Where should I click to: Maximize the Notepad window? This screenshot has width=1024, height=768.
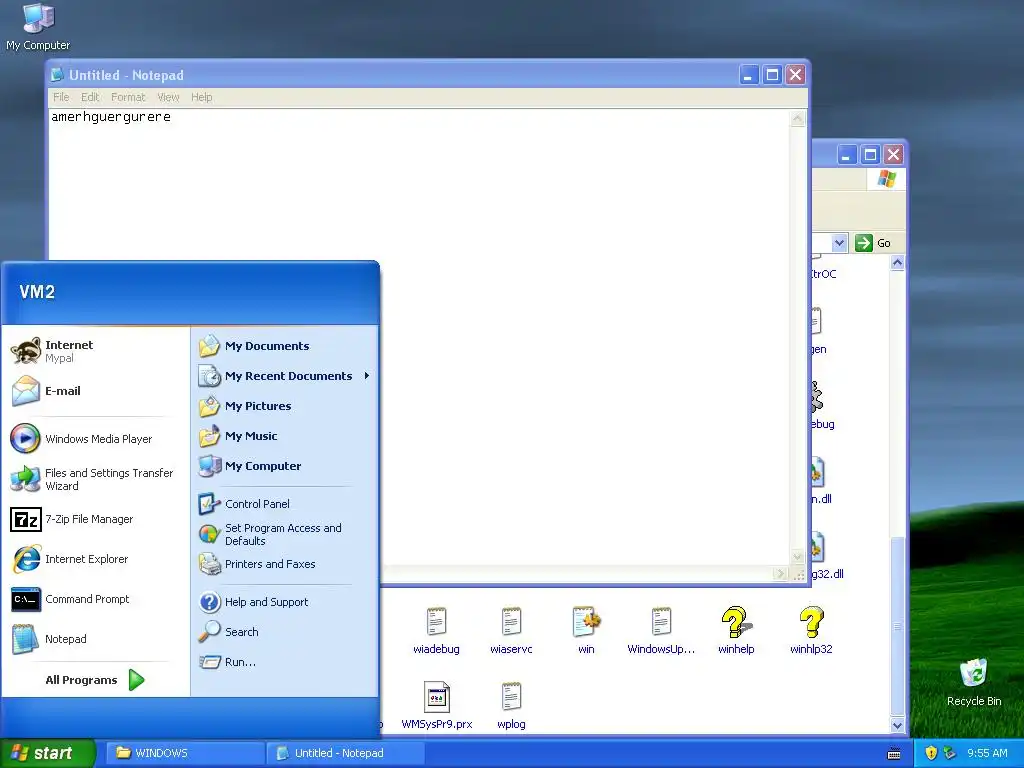[772, 75]
